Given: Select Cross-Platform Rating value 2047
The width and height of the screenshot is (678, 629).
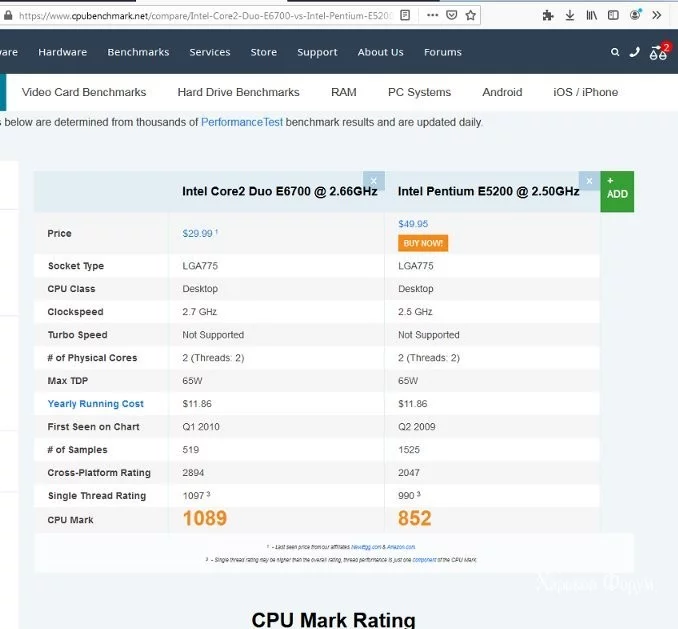Looking at the screenshot, I should tap(409, 473).
